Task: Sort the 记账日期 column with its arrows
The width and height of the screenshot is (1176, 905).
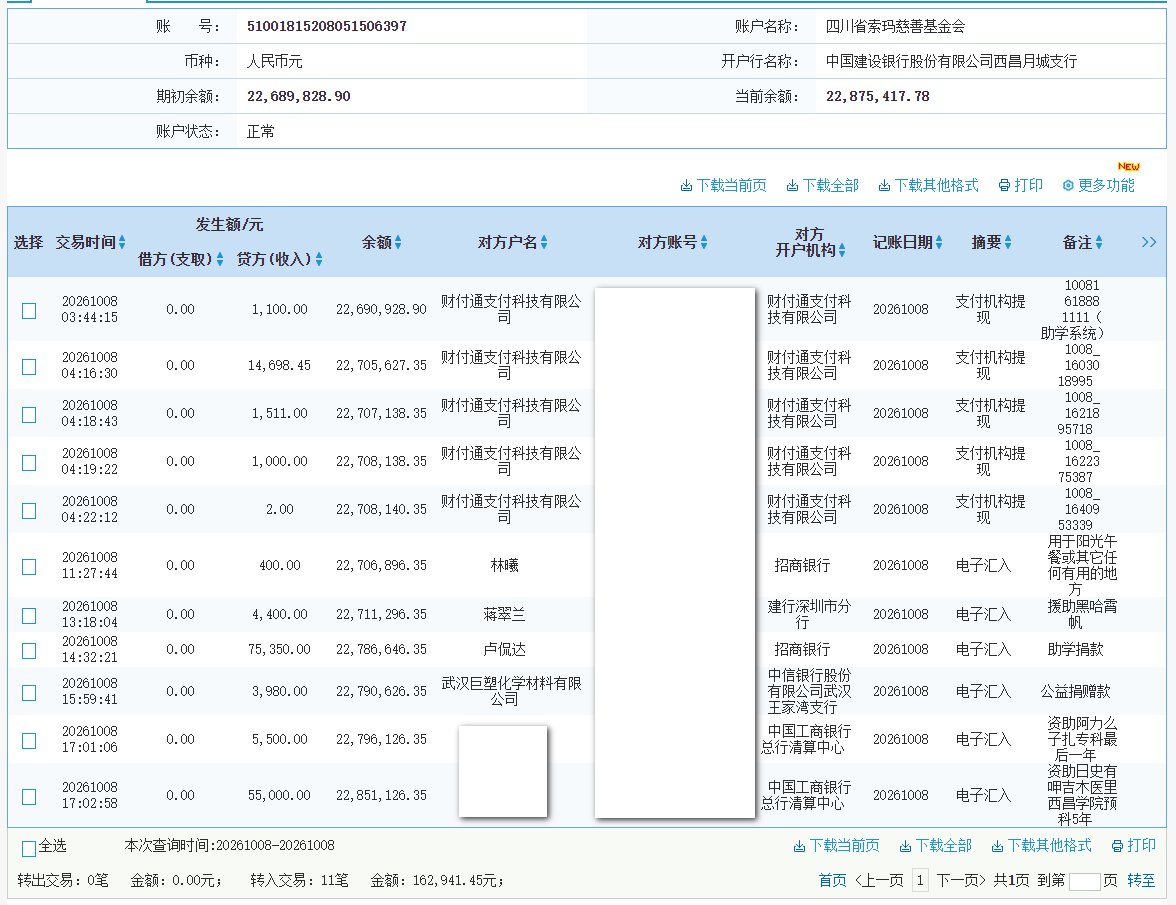Action: pyautogui.click(x=939, y=242)
